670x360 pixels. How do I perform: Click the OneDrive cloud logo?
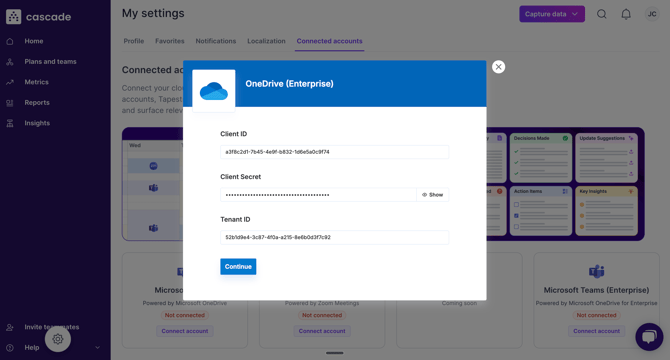tap(214, 91)
